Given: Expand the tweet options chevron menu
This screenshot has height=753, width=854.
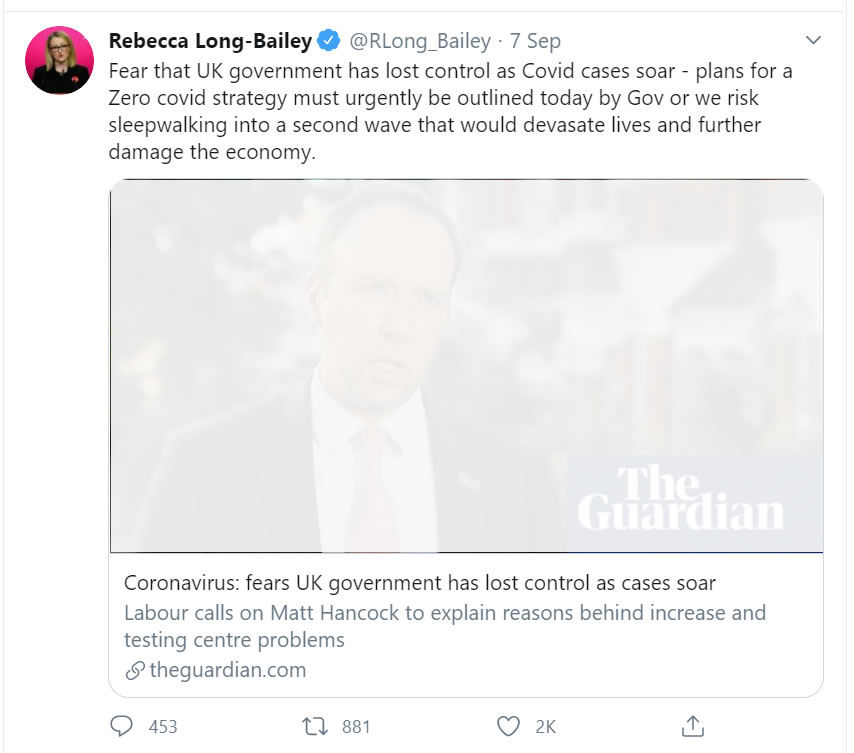Looking at the screenshot, I should 813,41.
